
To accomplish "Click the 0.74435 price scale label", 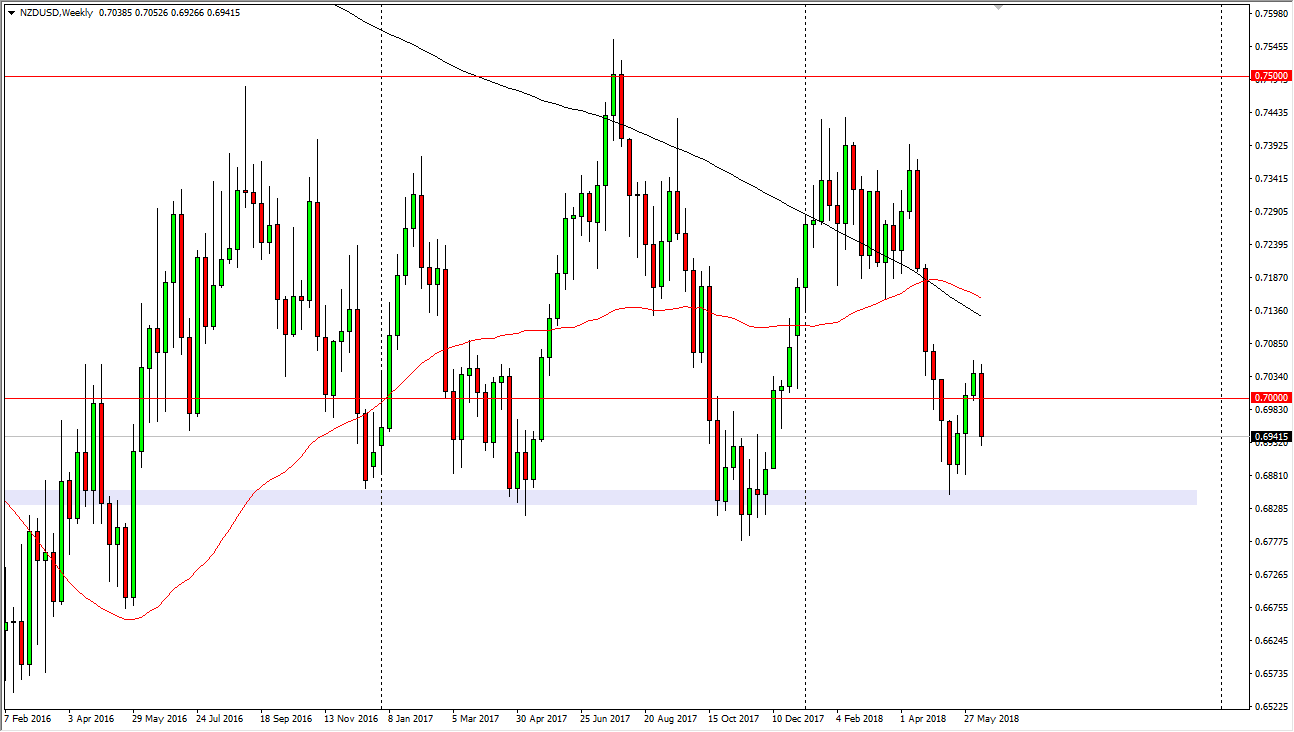I will 1270,113.
